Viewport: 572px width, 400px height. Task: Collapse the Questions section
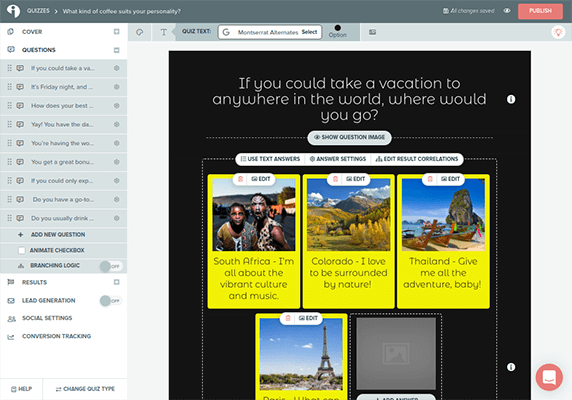(x=116, y=50)
